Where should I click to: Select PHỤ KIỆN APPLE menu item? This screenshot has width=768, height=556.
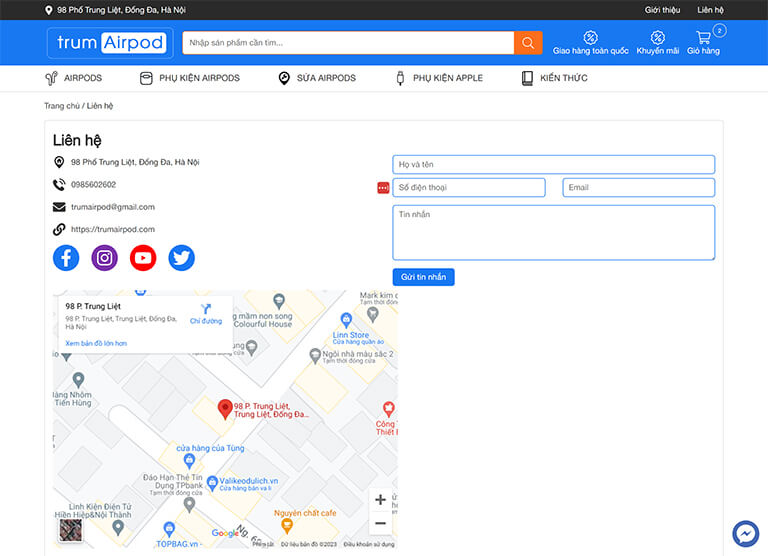tap(439, 78)
